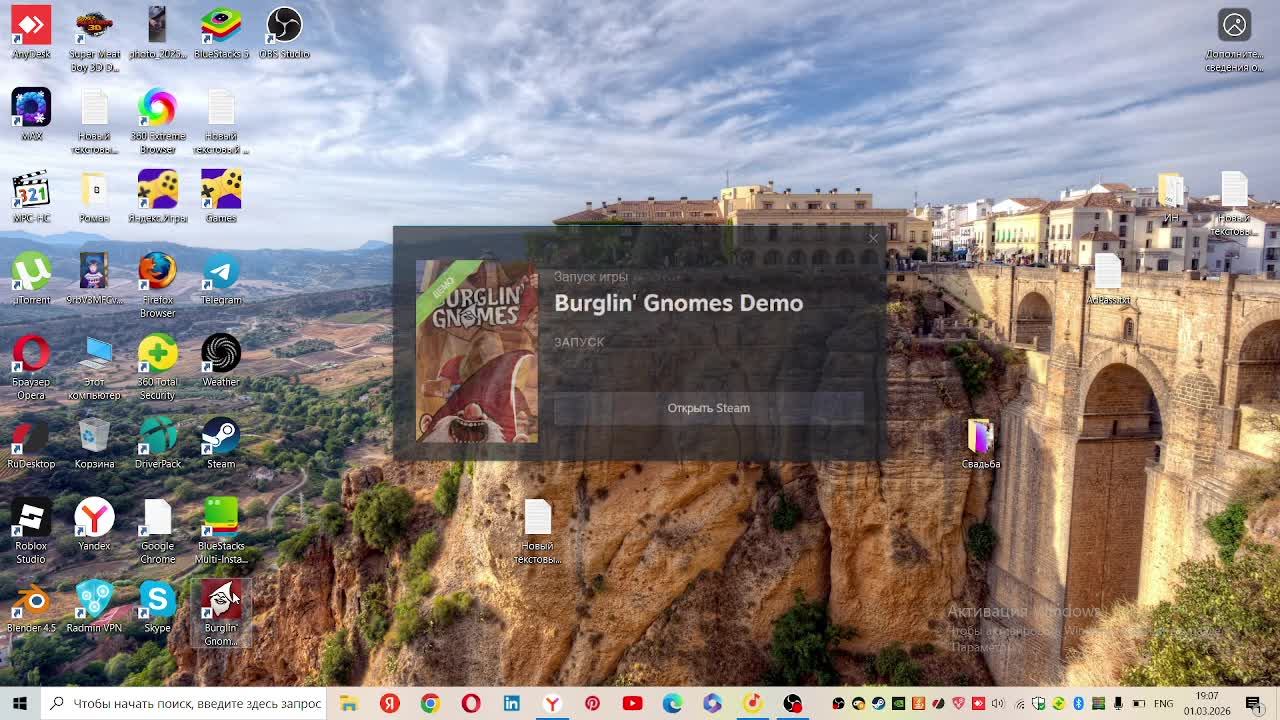This screenshot has width=1280, height=720.
Task: Select the DriverPack desktop icon
Action: [157, 443]
